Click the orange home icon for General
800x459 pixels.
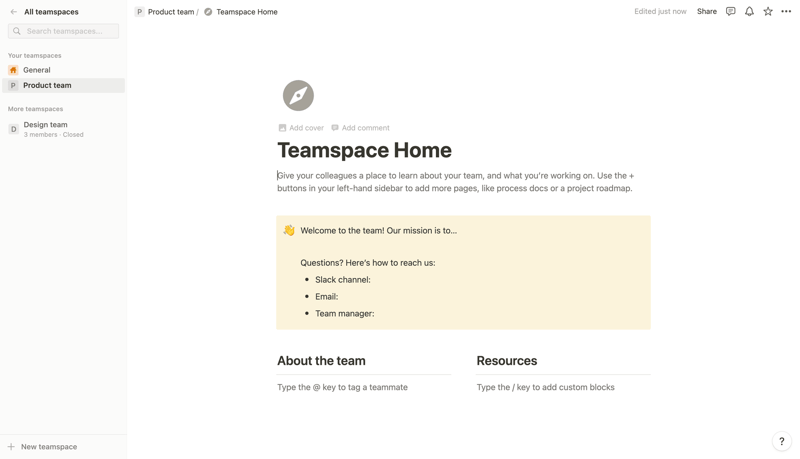13,70
